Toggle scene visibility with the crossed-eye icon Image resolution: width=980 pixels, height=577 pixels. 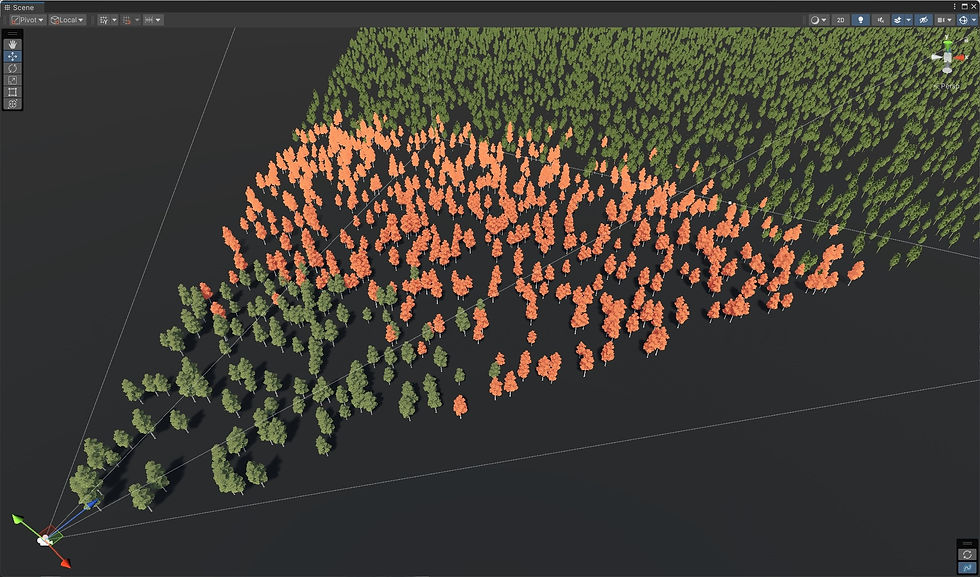coord(923,19)
